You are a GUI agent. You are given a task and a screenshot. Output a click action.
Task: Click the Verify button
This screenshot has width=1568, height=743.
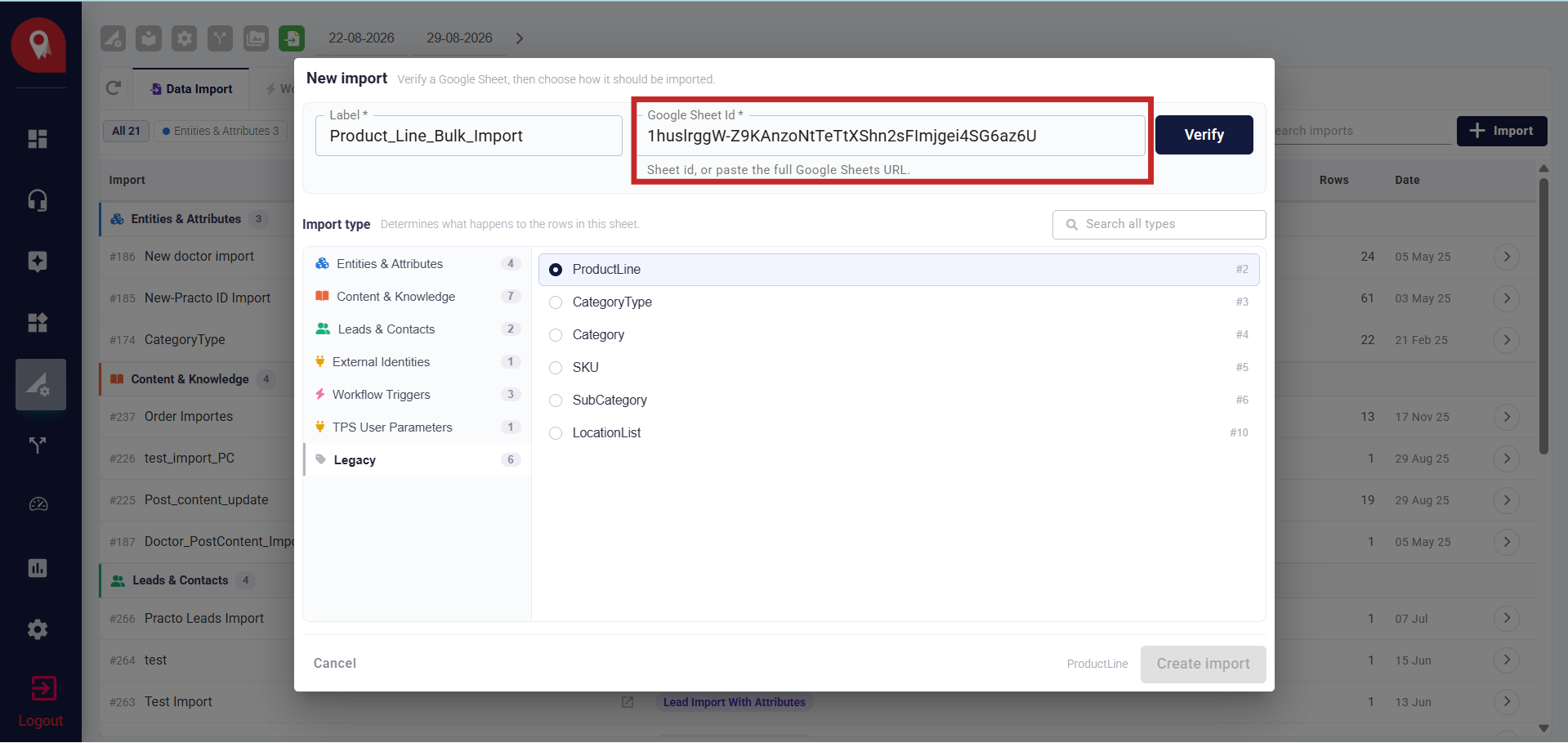pos(1204,135)
